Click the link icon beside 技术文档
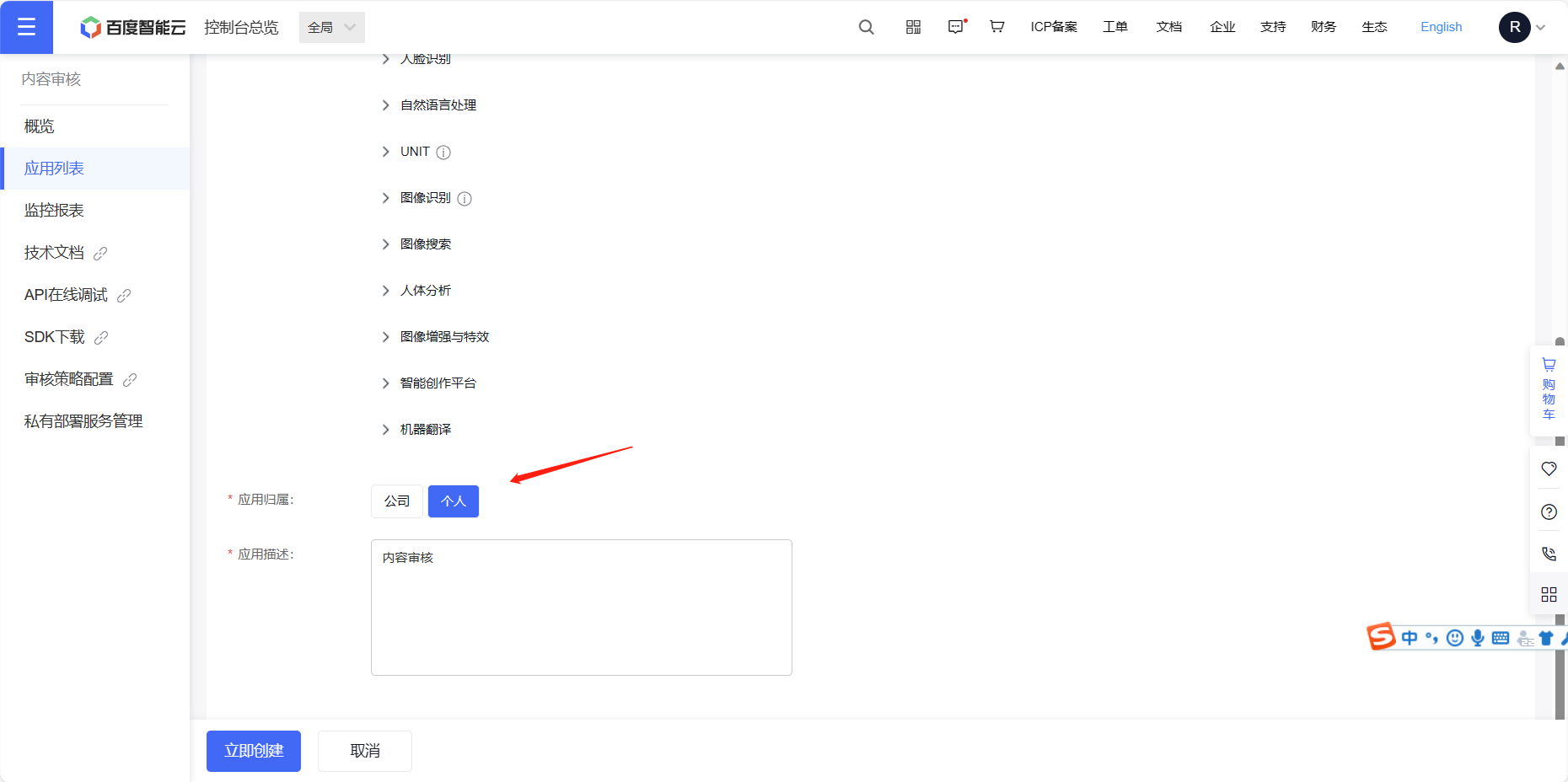This screenshot has height=782, width=1568. click(100, 253)
